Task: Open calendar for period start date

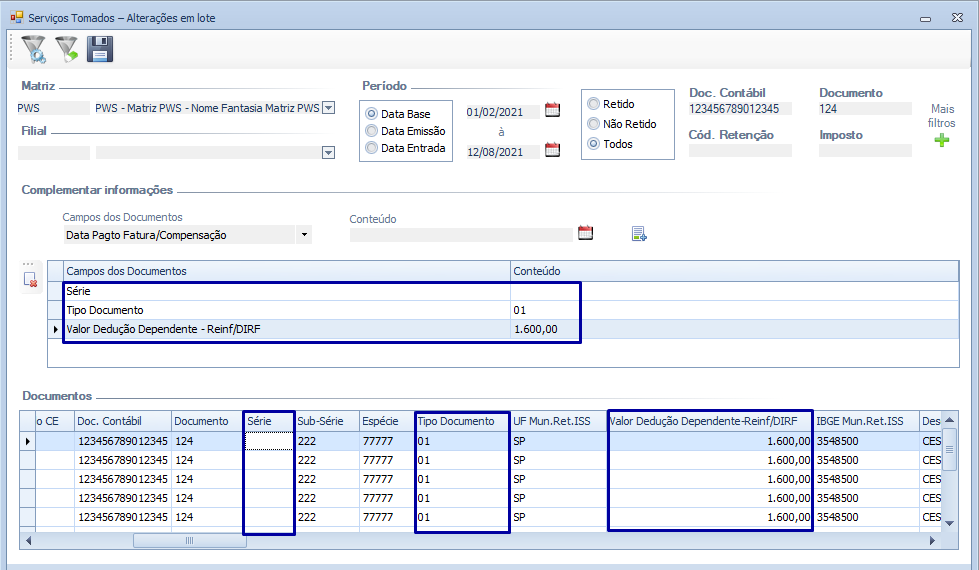Action: 552,111
